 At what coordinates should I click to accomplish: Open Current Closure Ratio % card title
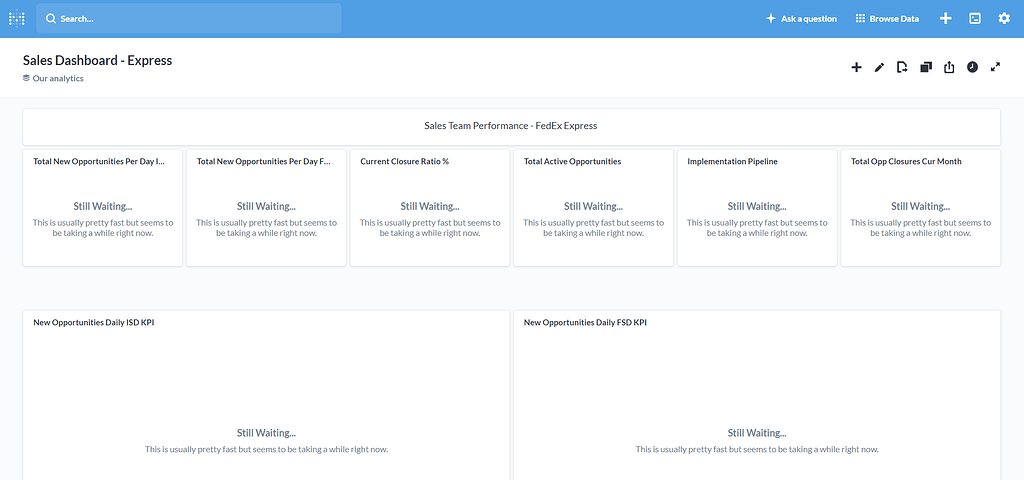click(405, 161)
